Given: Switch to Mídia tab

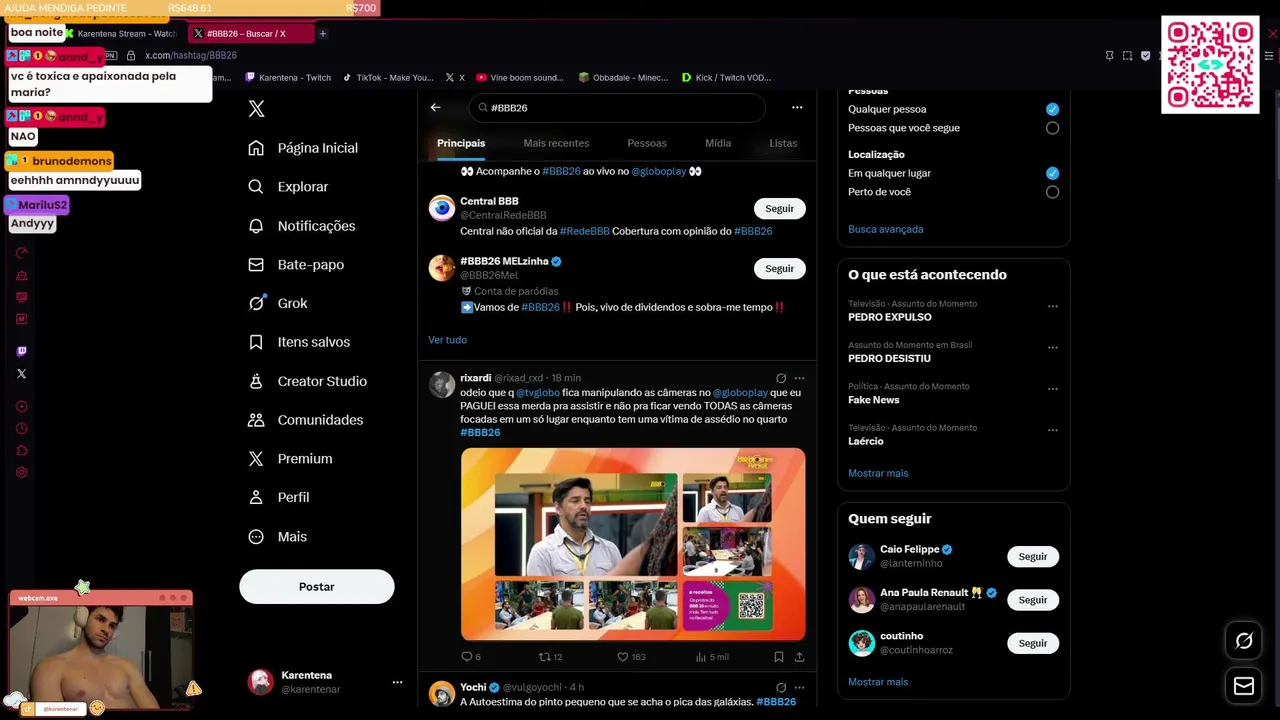Looking at the screenshot, I should 718,143.
